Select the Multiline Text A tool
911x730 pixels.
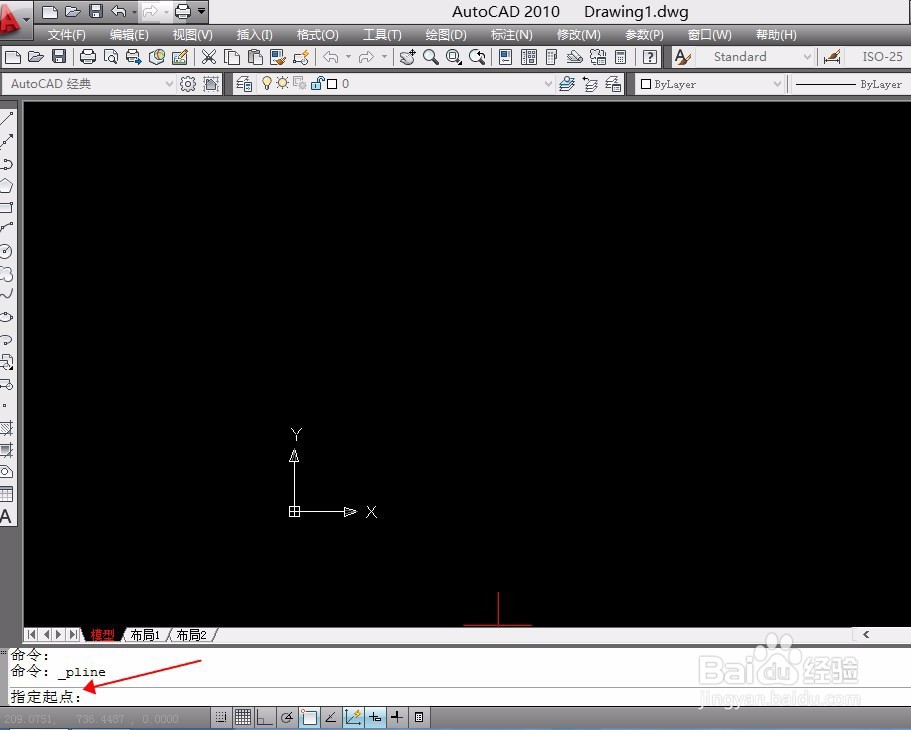coord(6,516)
